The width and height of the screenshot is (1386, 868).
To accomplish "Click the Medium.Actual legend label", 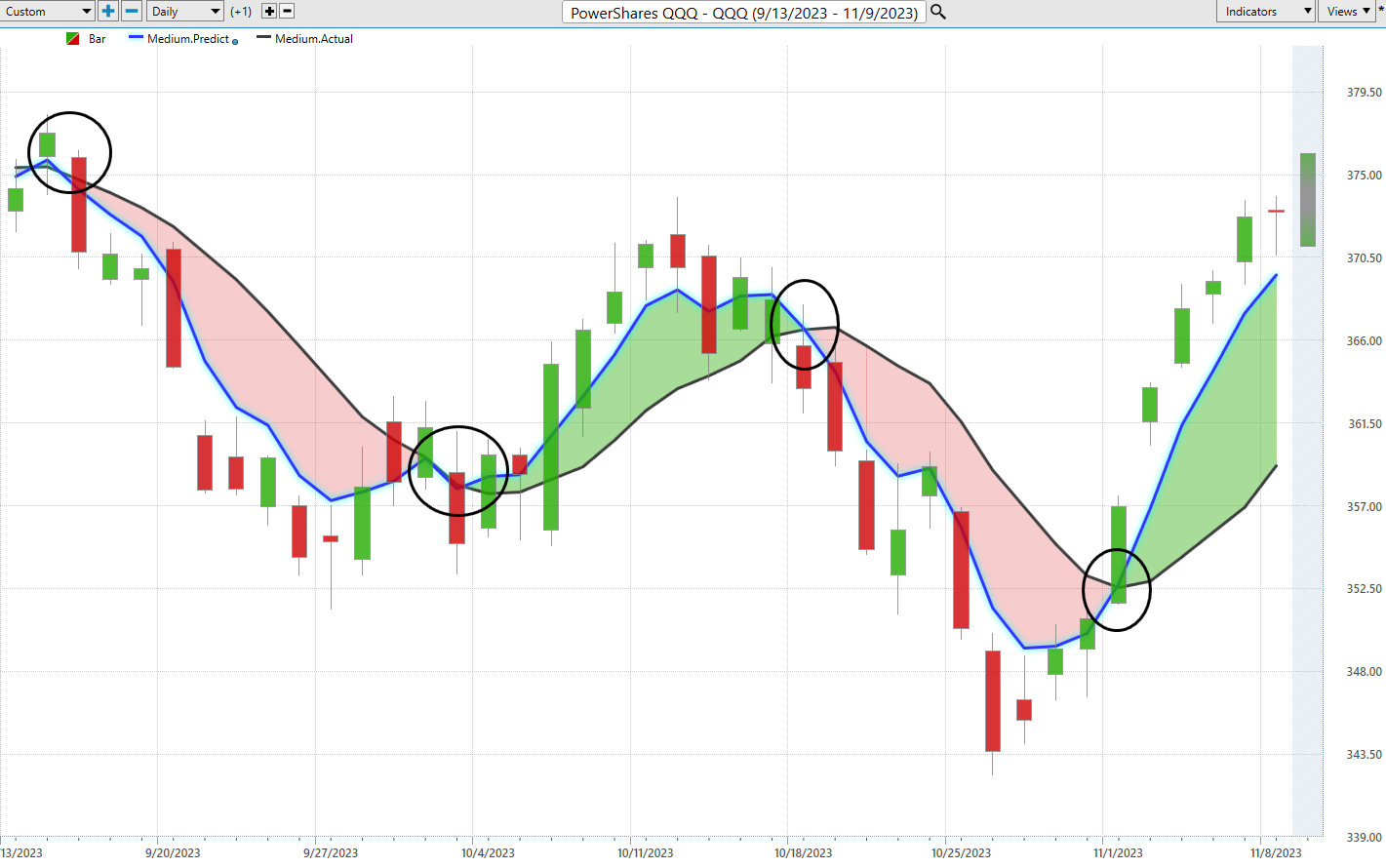I will 314,39.
